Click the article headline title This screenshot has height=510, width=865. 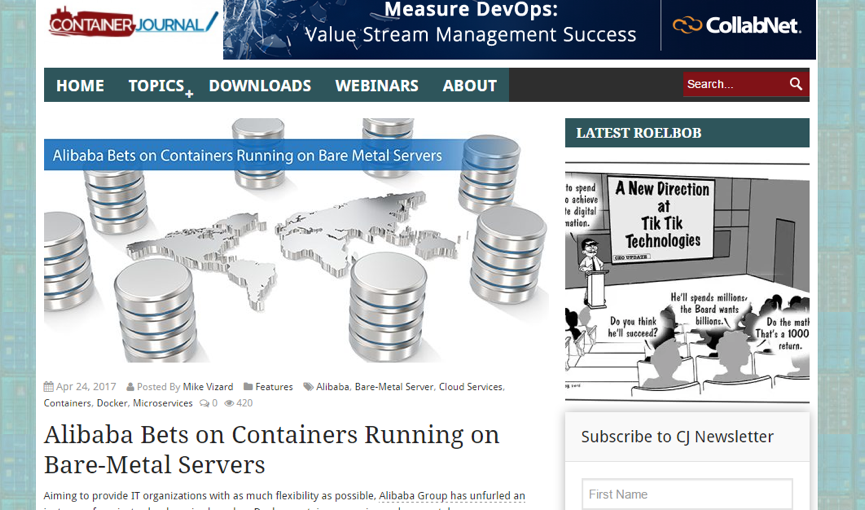coord(271,449)
